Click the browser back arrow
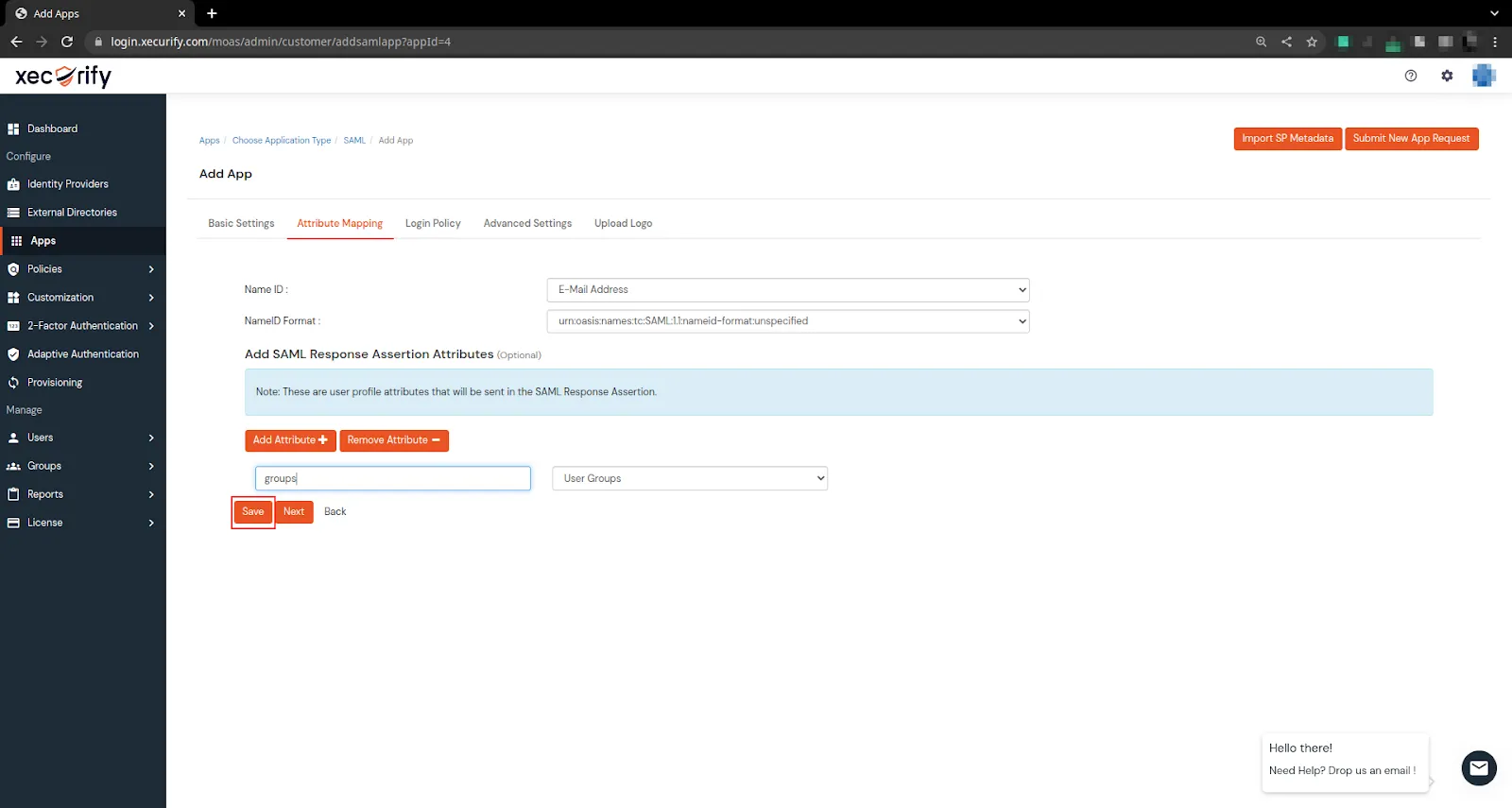This screenshot has width=1512, height=808. (16, 42)
